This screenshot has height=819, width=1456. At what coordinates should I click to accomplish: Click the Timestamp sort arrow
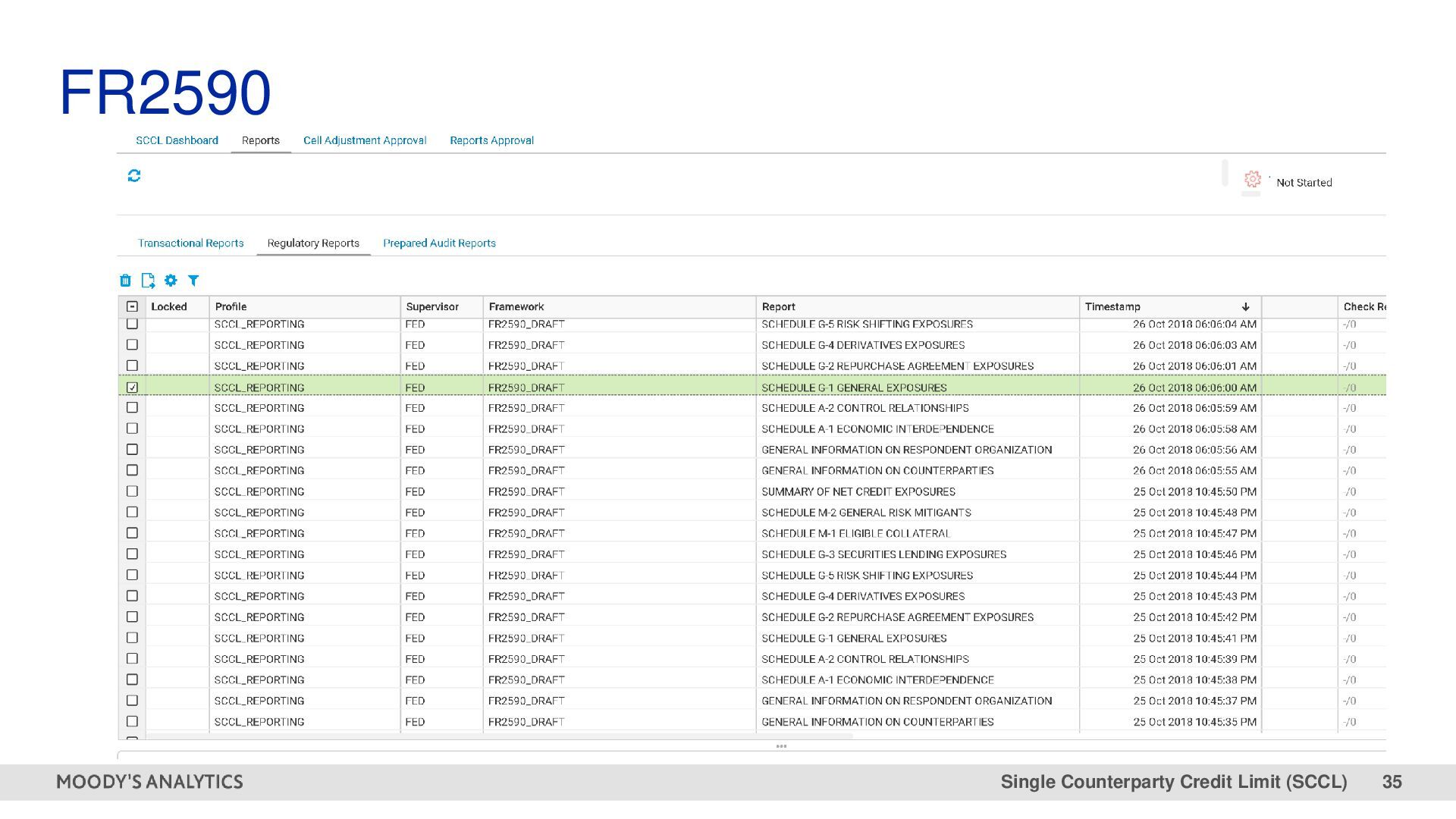coord(1245,307)
